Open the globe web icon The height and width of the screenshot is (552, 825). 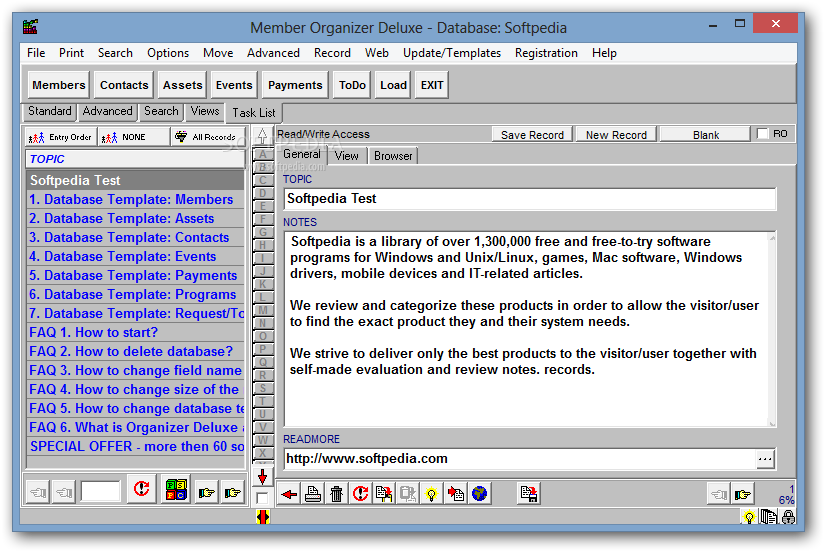pos(479,494)
